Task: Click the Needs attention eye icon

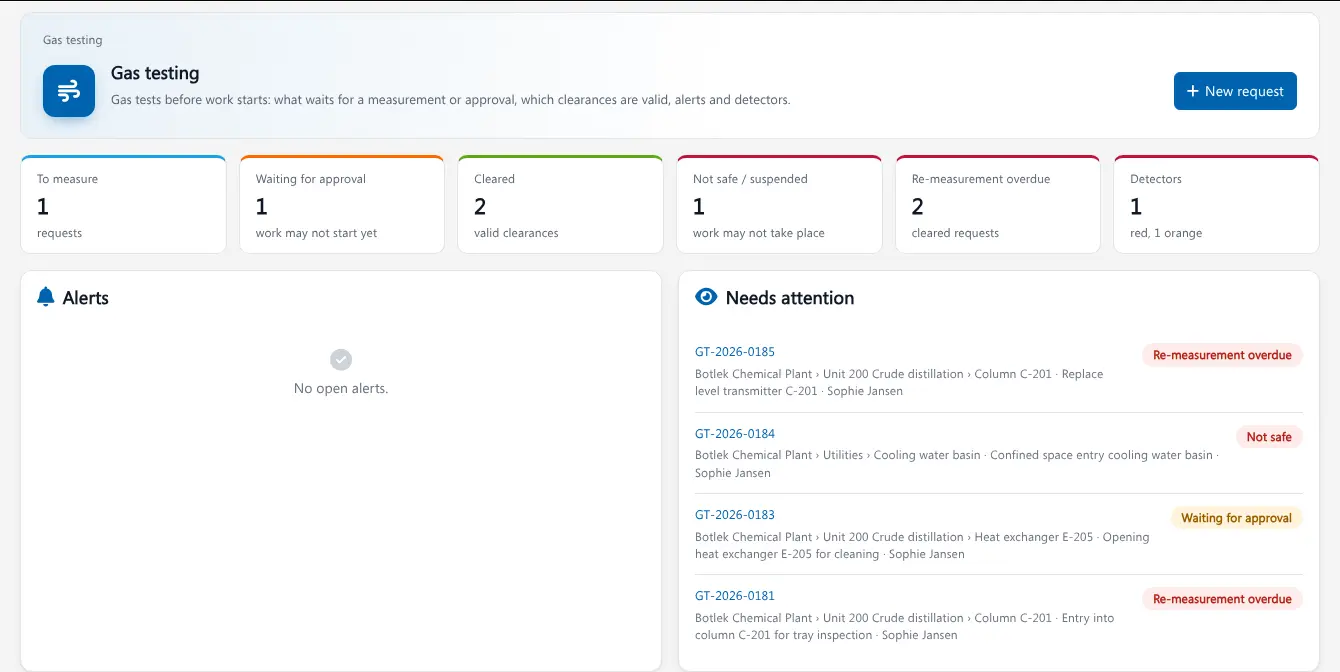Action: coord(706,297)
